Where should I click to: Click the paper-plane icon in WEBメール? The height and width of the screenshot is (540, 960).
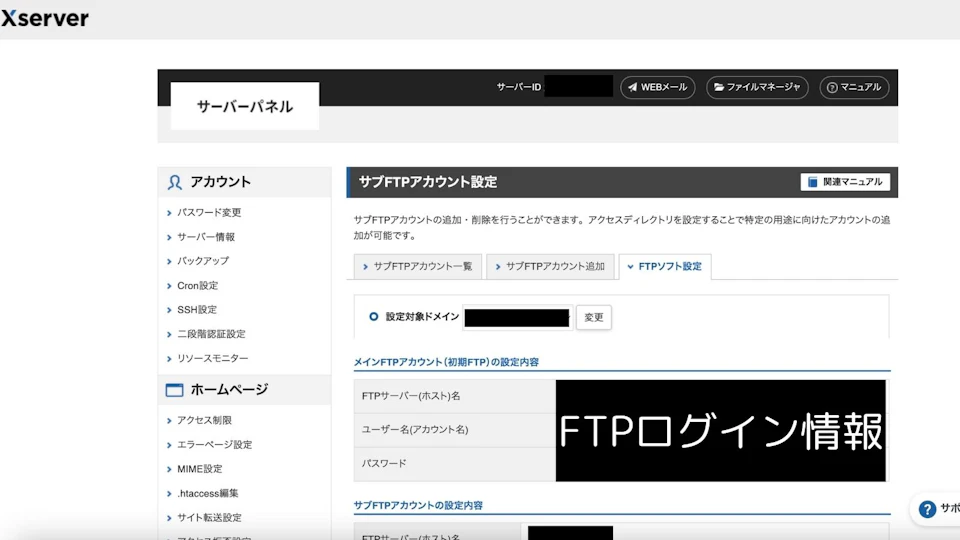[632, 88]
